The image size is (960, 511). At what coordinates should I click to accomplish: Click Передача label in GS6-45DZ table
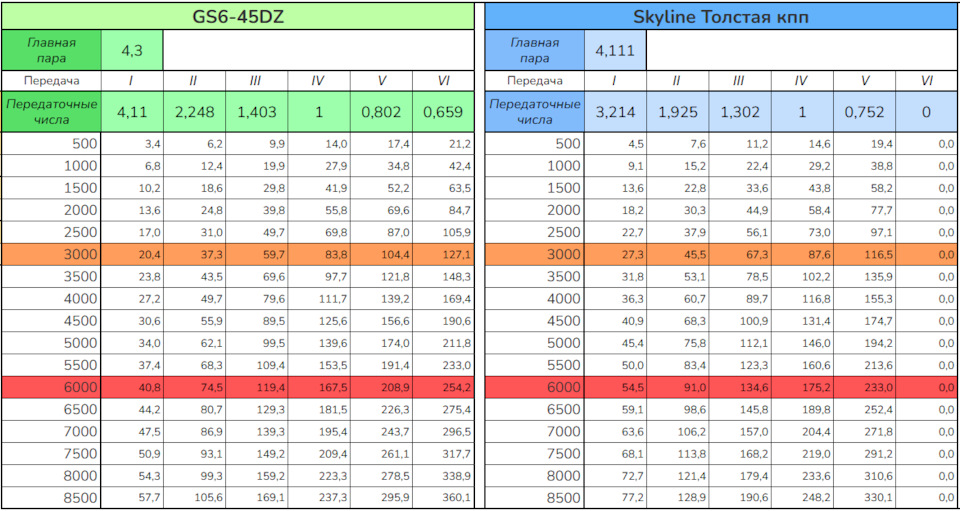(x=51, y=81)
